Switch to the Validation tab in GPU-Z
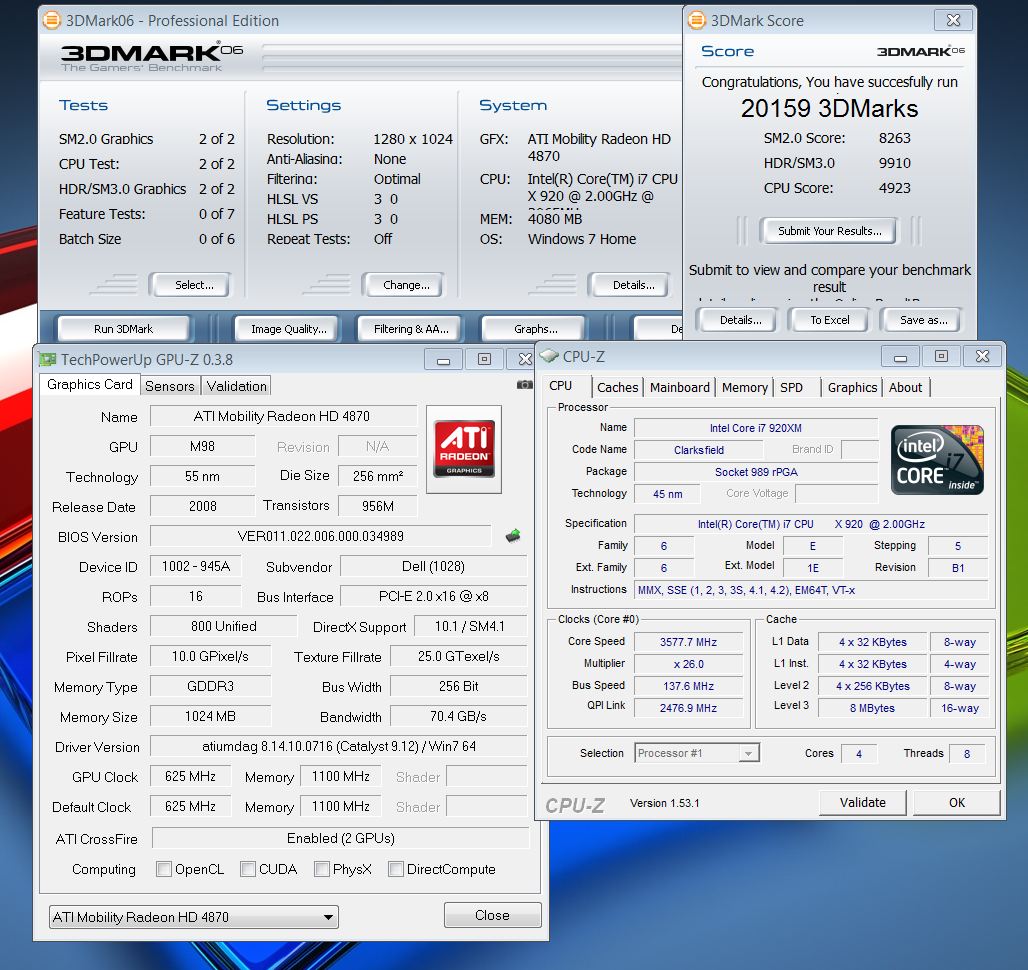 point(237,386)
